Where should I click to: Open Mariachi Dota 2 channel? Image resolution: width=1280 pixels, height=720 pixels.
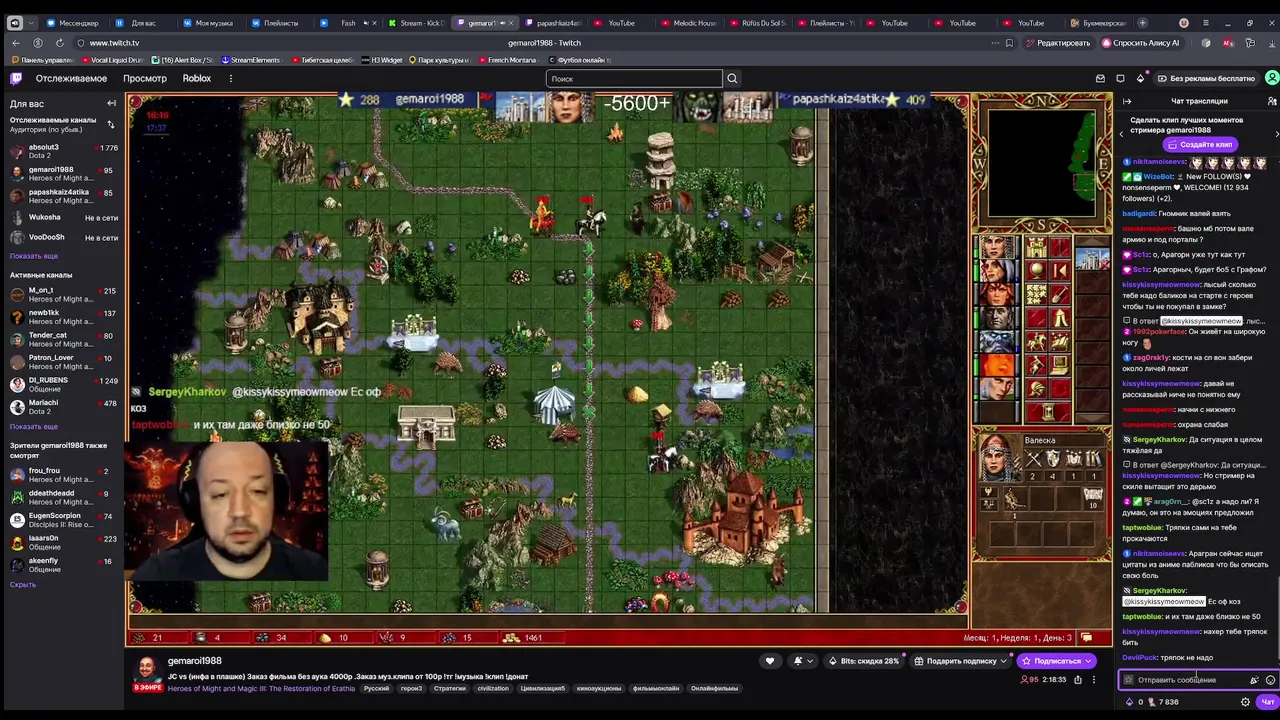pyautogui.click(x=62, y=406)
